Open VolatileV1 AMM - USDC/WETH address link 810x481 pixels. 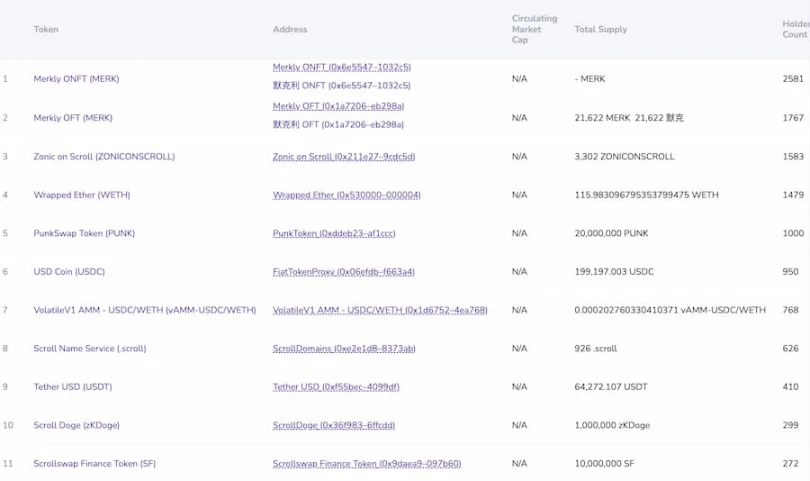(380, 310)
